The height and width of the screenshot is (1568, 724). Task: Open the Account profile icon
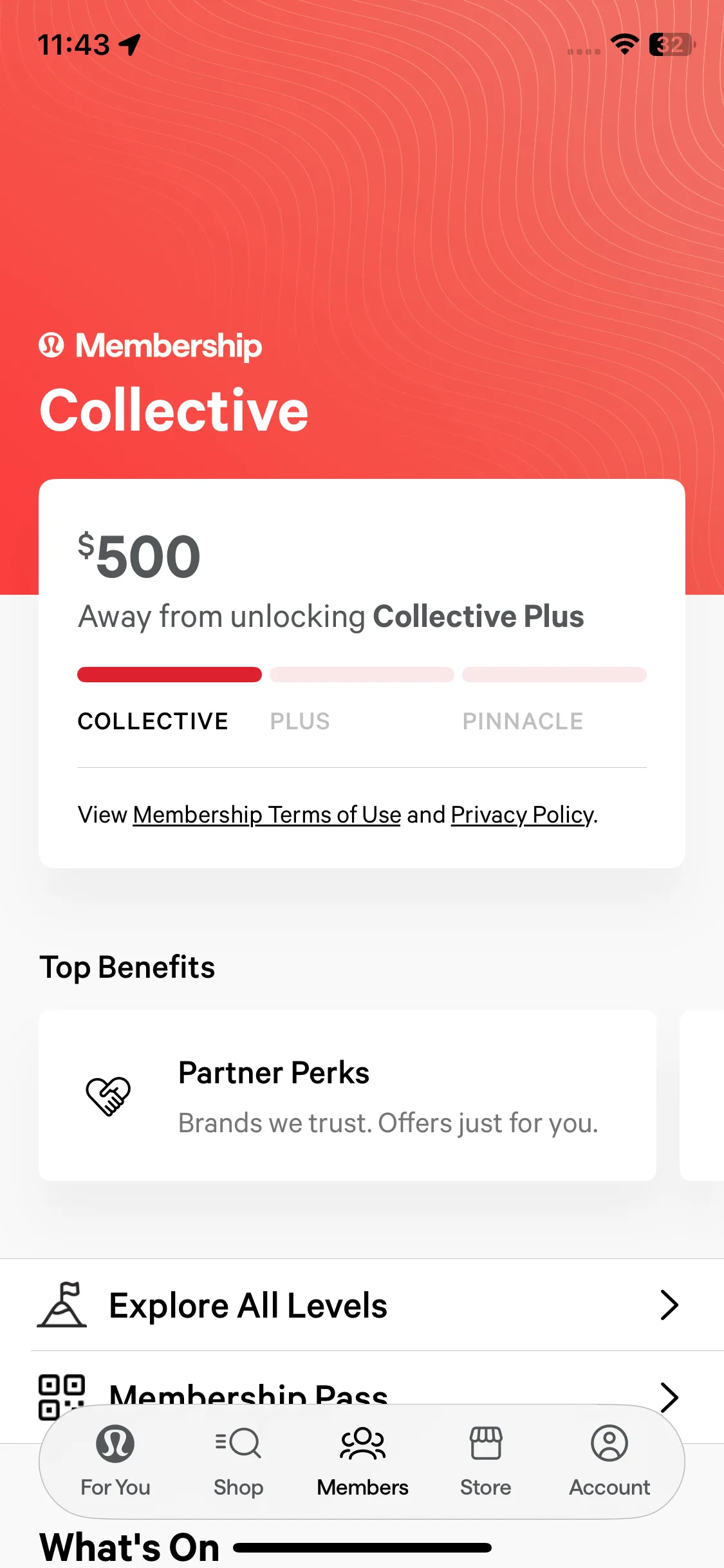tap(609, 1443)
